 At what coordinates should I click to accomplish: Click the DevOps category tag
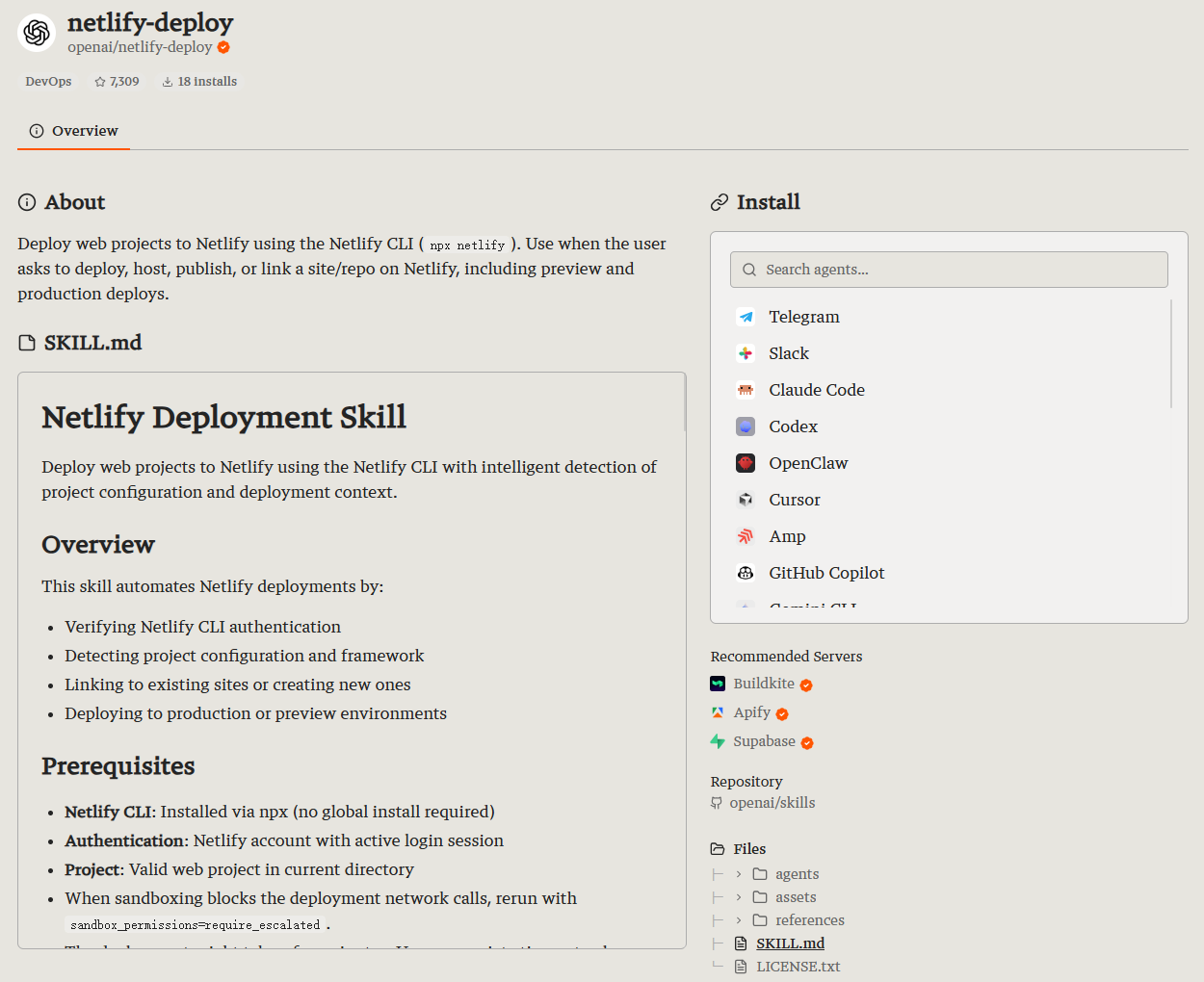[48, 82]
